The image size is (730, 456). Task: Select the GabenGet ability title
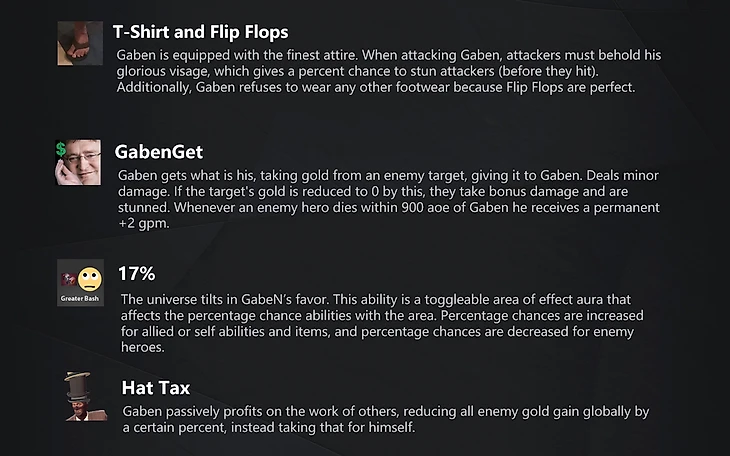[x=159, y=152]
